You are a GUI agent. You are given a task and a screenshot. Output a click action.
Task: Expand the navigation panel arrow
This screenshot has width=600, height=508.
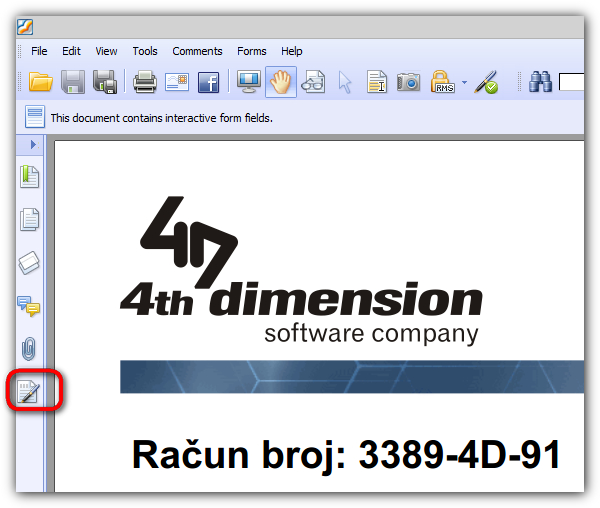tap(34, 145)
